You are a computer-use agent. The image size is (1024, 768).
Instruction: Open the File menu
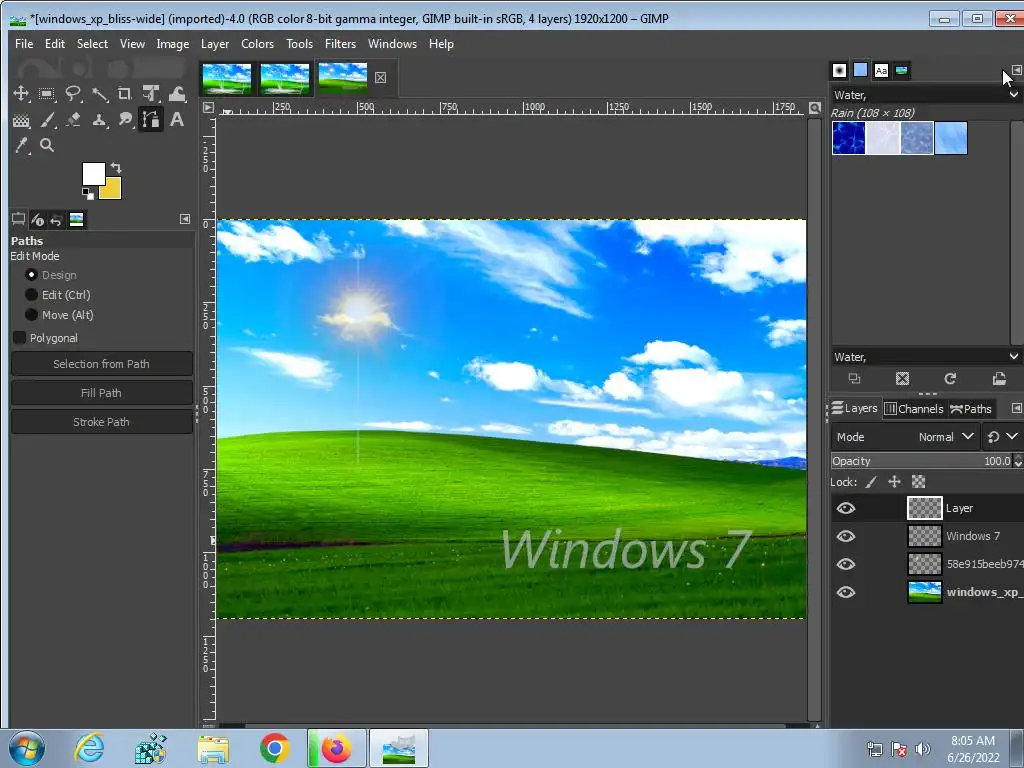click(24, 44)
